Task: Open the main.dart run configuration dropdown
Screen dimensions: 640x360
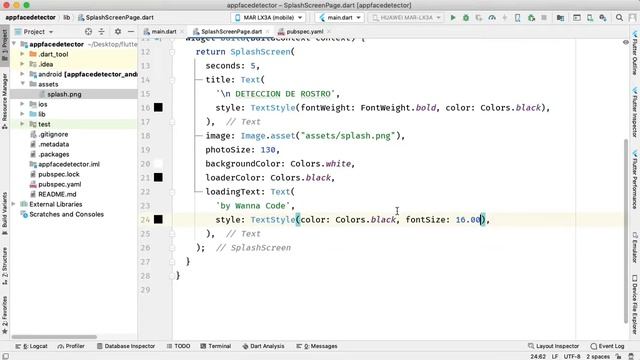Action: tap(340, 18)
